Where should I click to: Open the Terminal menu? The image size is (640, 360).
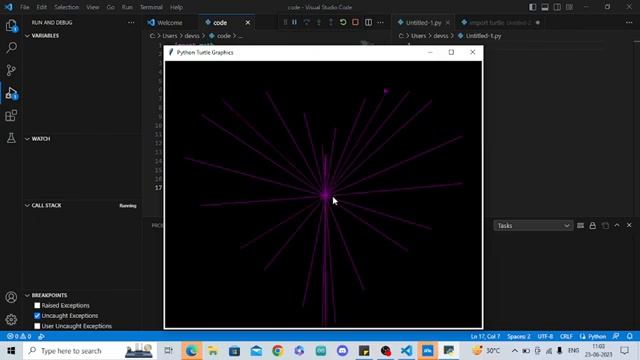coord(151,7)
